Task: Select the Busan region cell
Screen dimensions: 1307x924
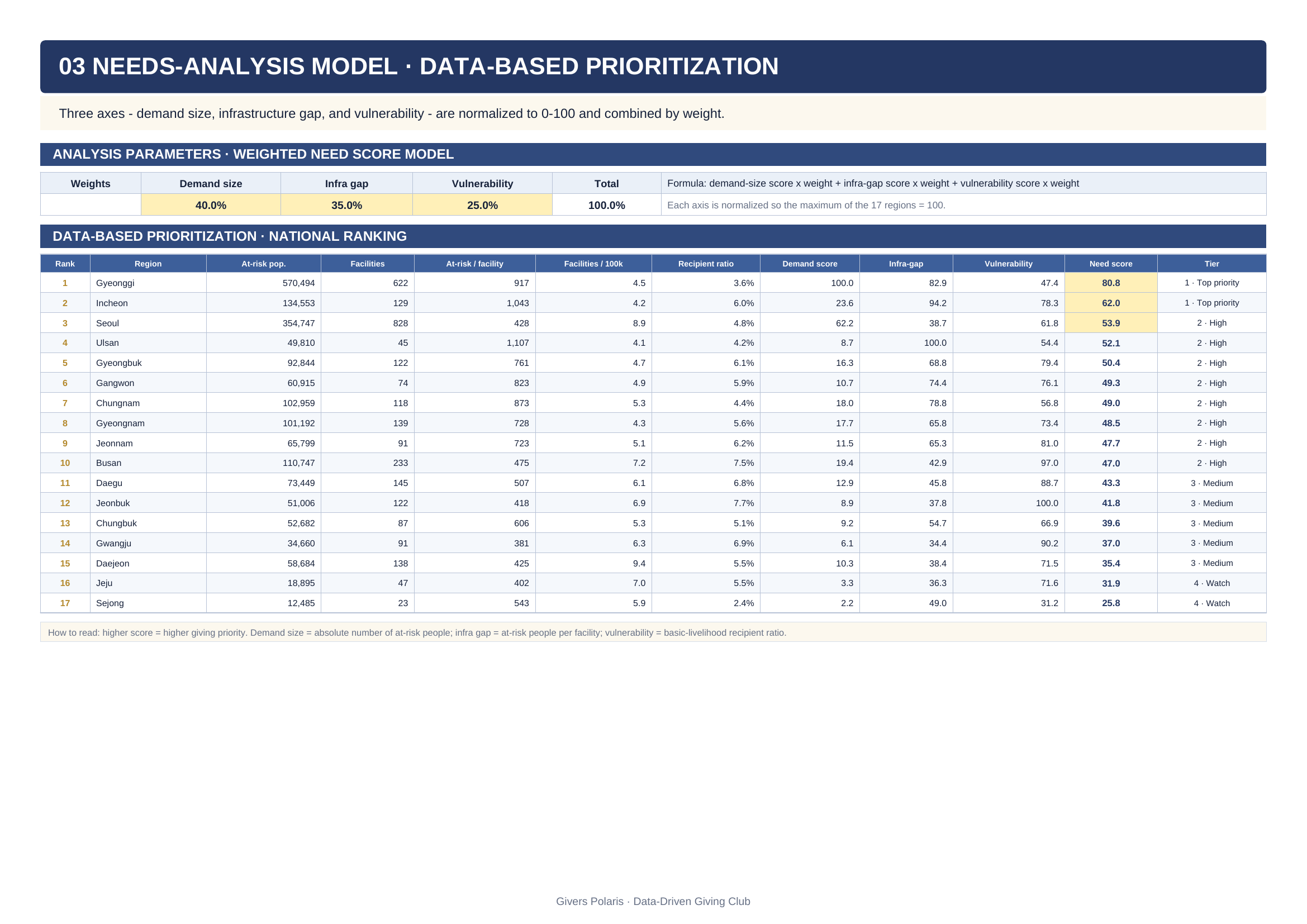Action: point(148,463)
